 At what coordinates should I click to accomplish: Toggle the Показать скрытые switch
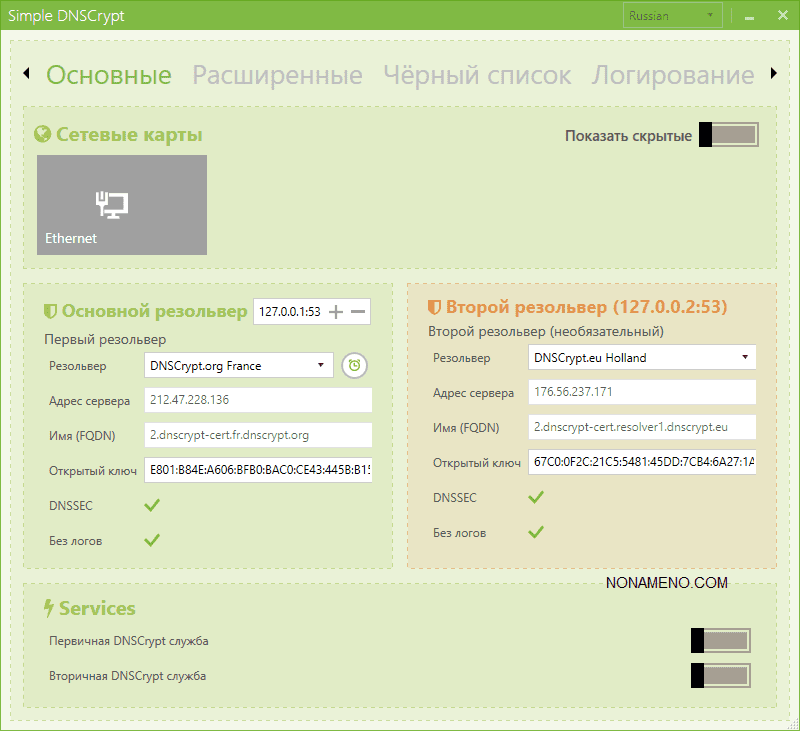click(x=728, y=136)
